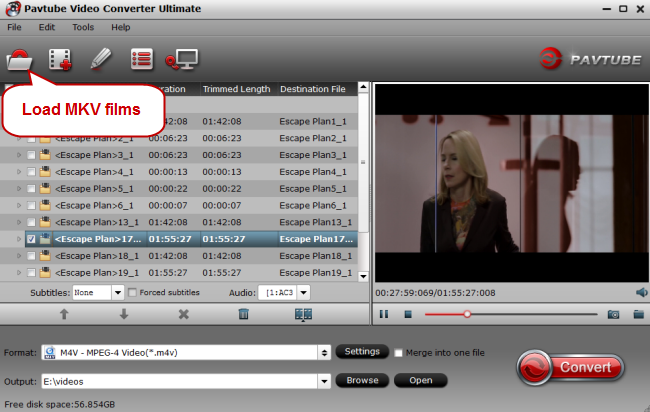Click file icon of Escape Plan>13_1 row
Viewport: 650px width, 412px height.
point(45,222)
